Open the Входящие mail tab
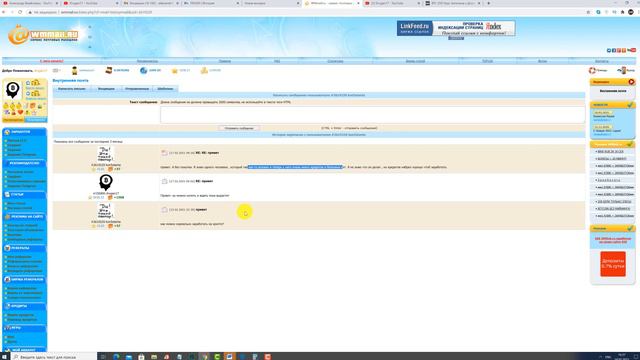Viewport: 640px width, 360px height. pos(106,89)
